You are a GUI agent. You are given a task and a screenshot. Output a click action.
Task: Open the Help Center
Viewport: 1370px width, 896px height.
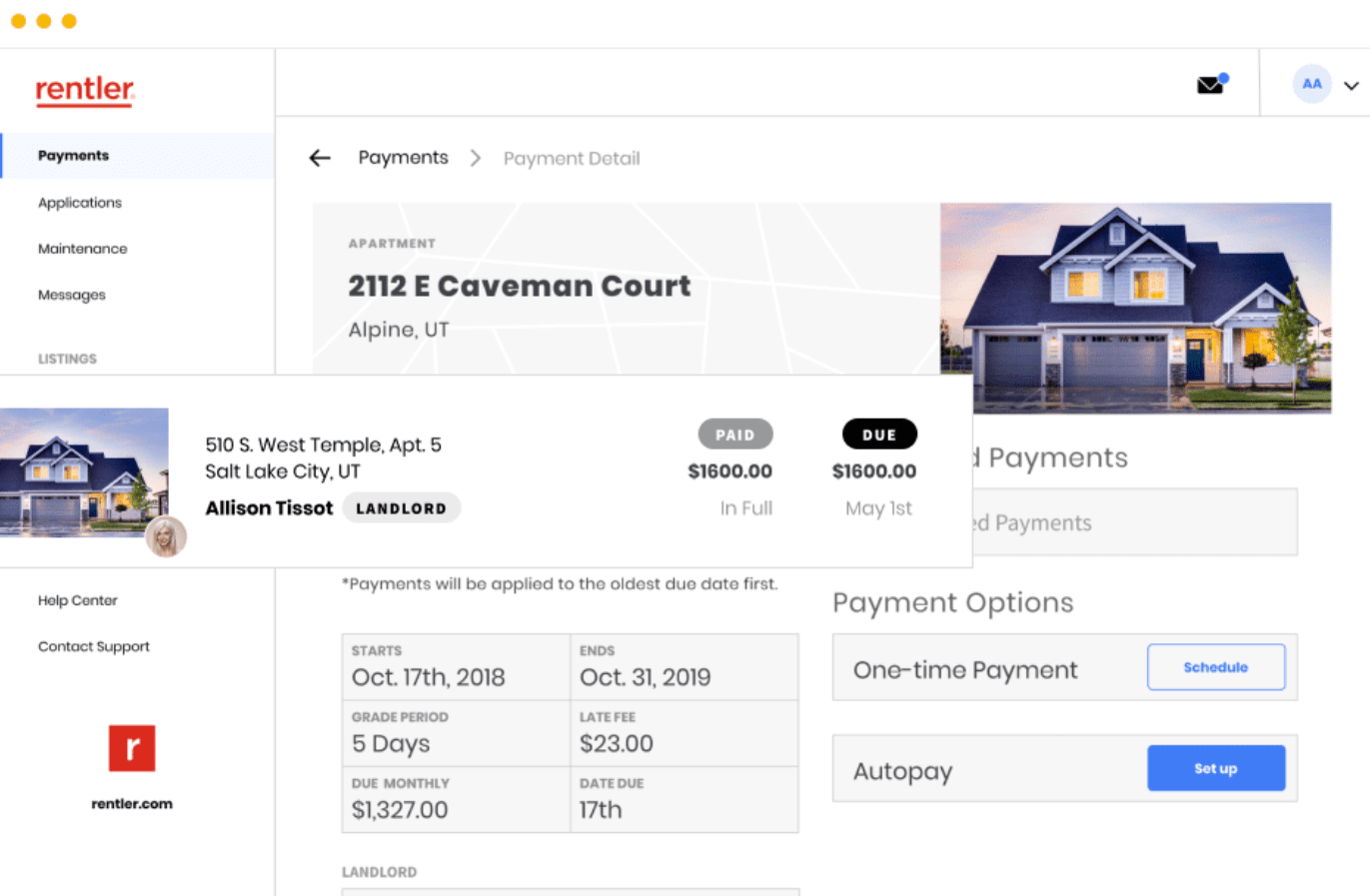coord(78,600)
